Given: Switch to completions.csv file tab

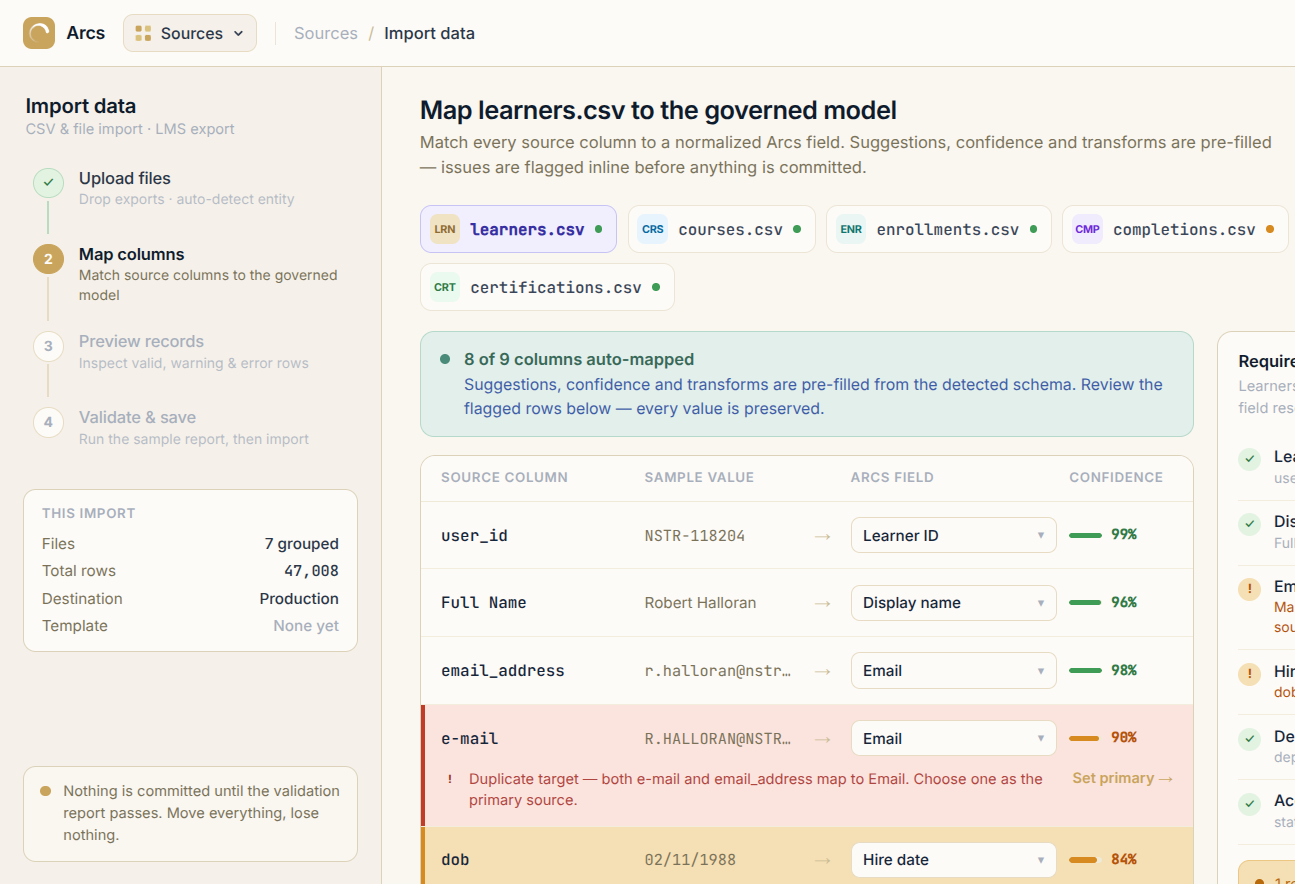Looking at the screenshot, I should point(1175,229).
